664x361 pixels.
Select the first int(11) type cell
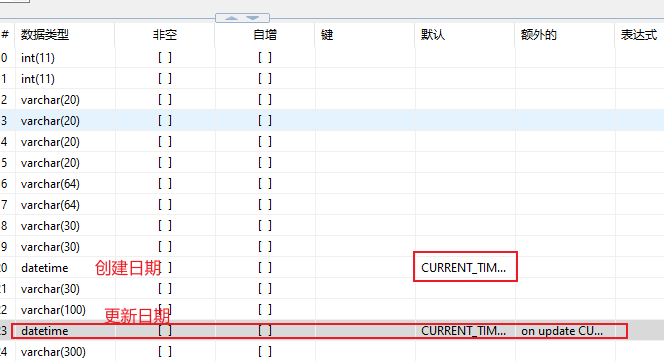coord(38,58)
